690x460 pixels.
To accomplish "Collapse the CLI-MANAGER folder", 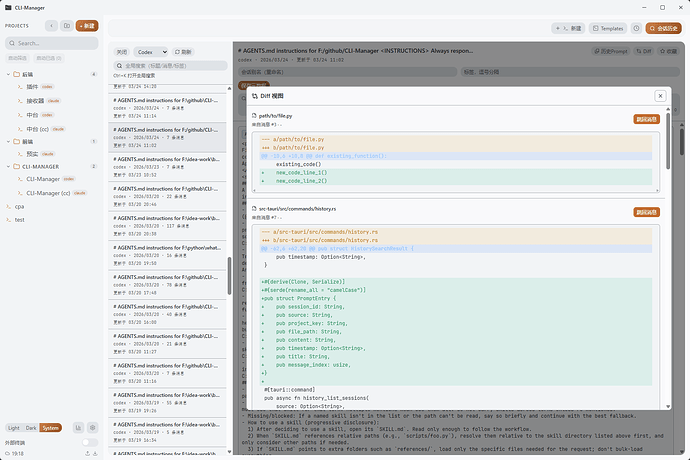I will point(8,166).
